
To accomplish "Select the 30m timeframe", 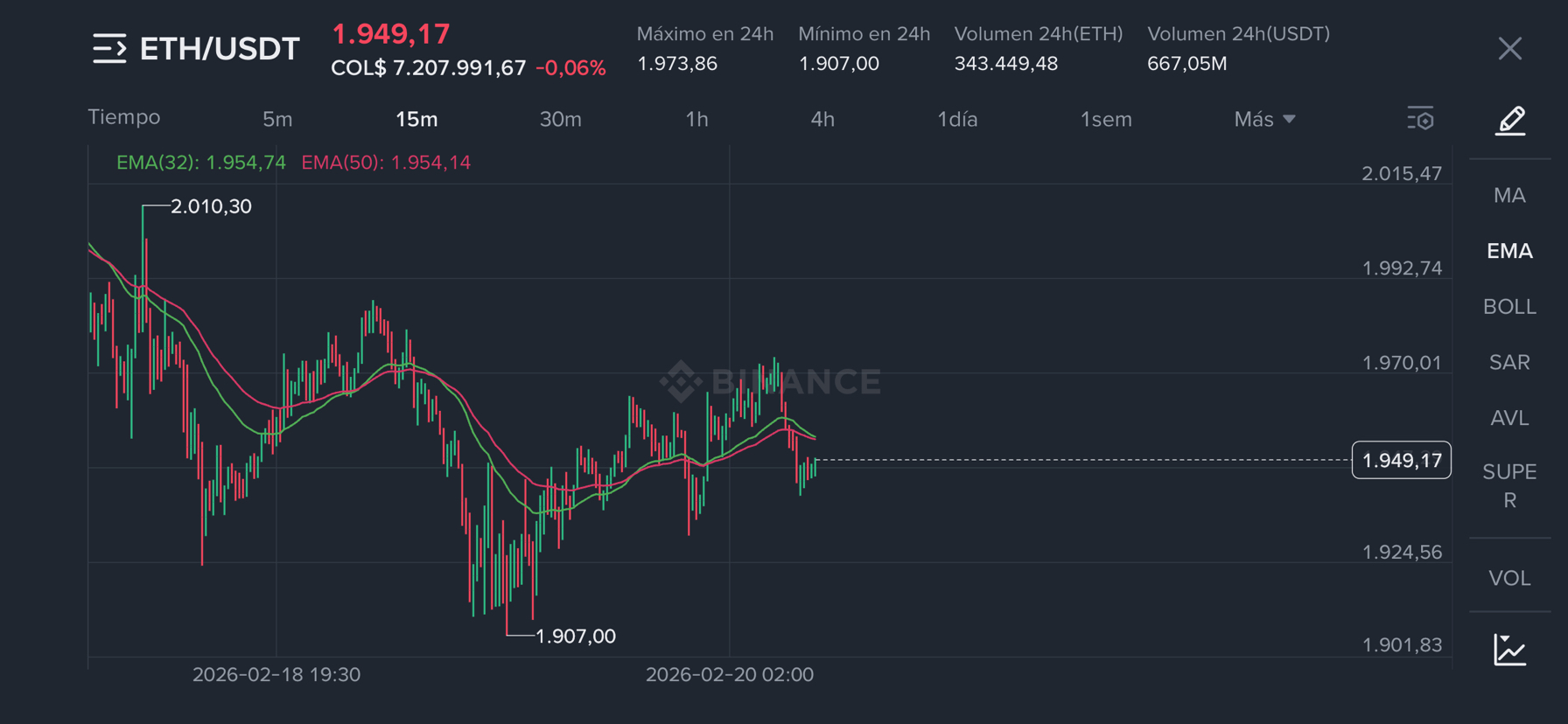I will click(560, 119).
